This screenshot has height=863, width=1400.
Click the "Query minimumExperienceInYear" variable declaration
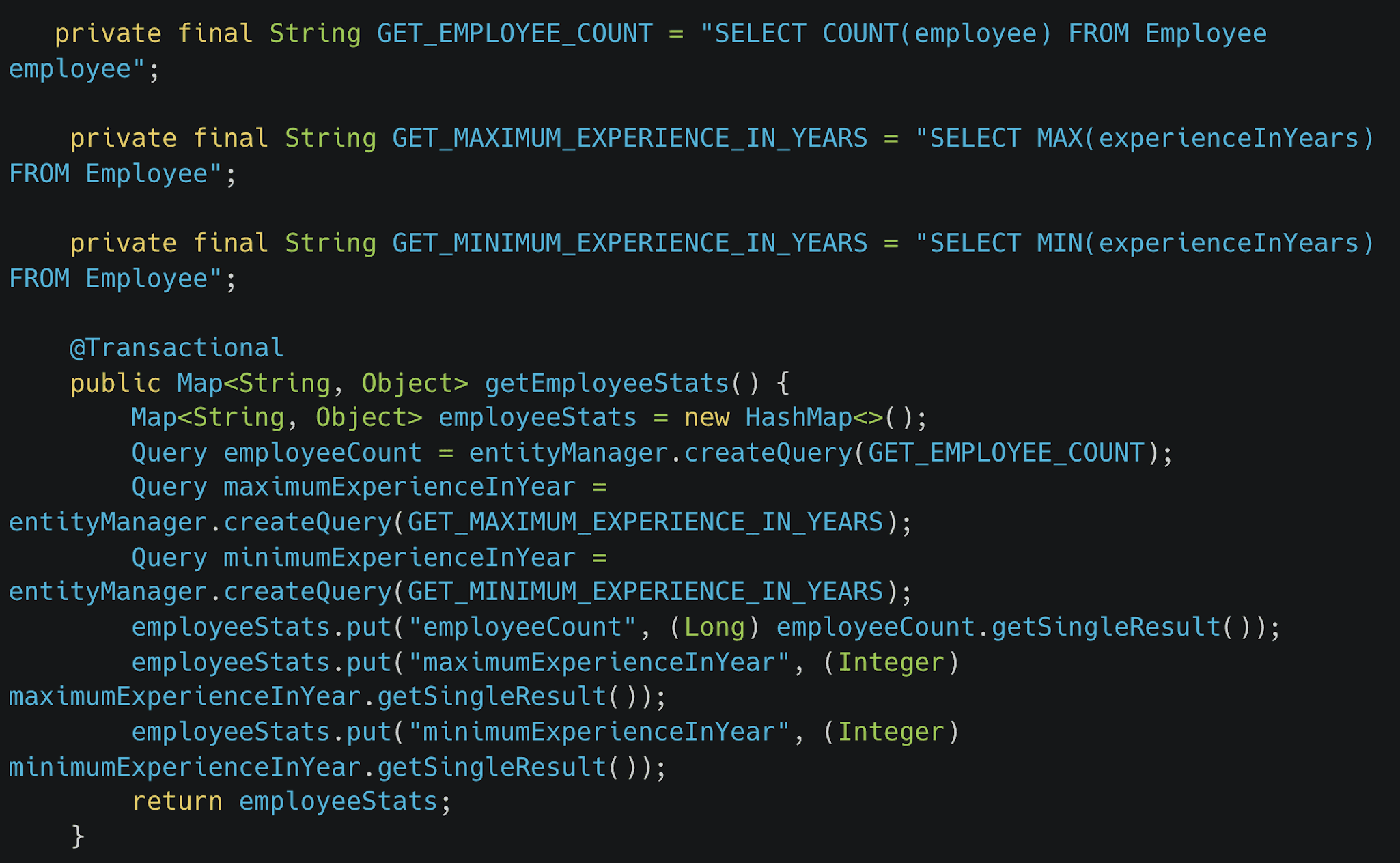354,558
